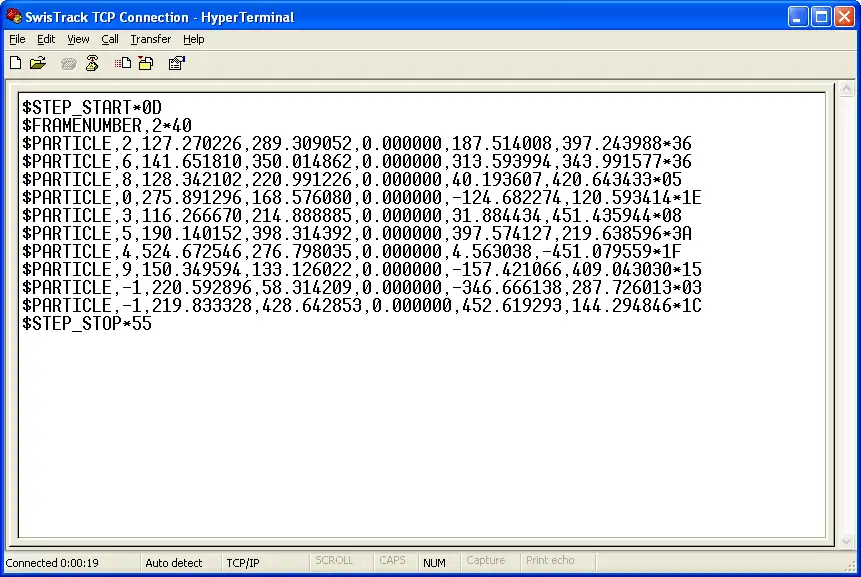Open the File menu
861x577 pixels.
pyautogui.click(x=17, y=39)
